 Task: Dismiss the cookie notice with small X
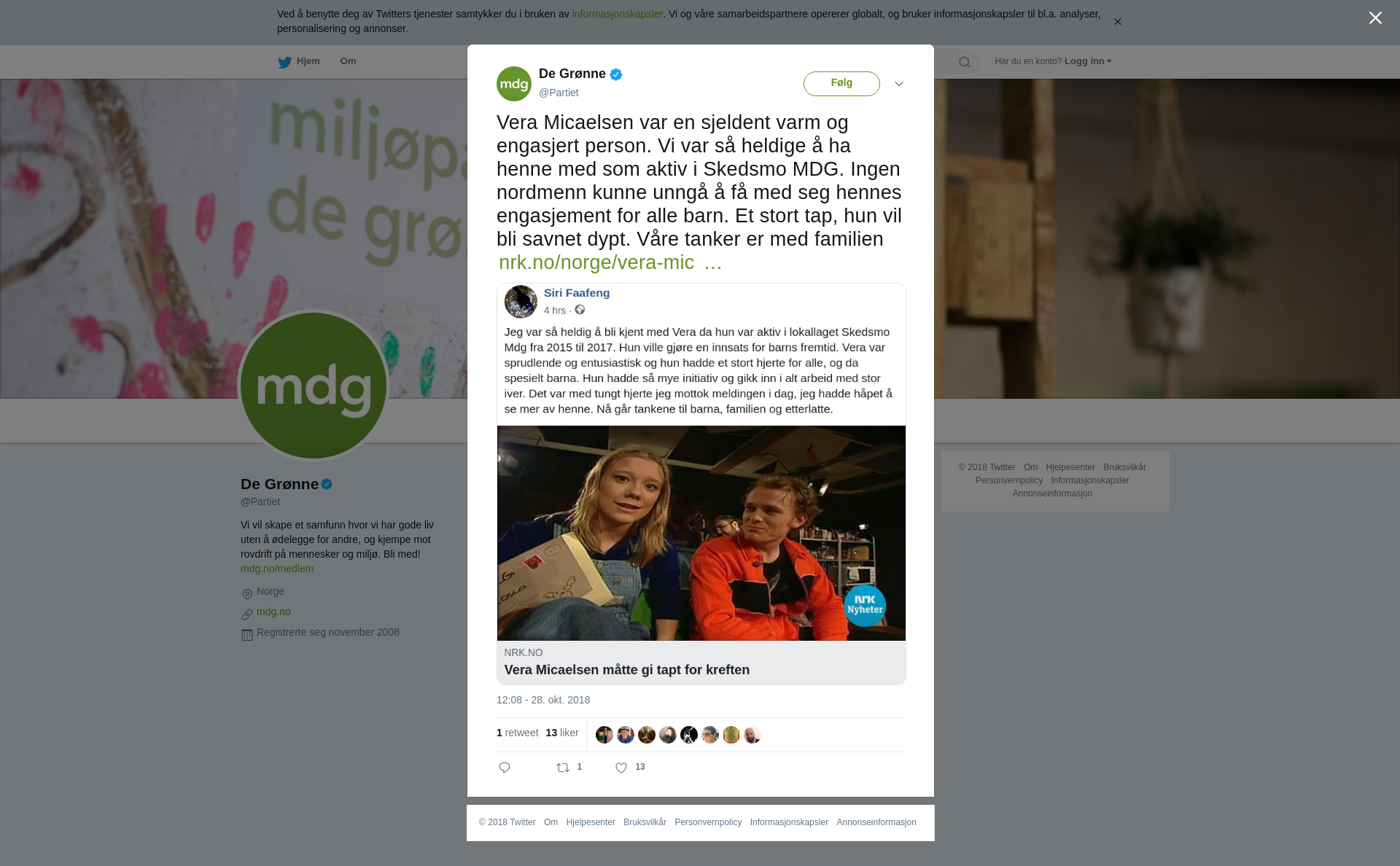pos(1117,22)
